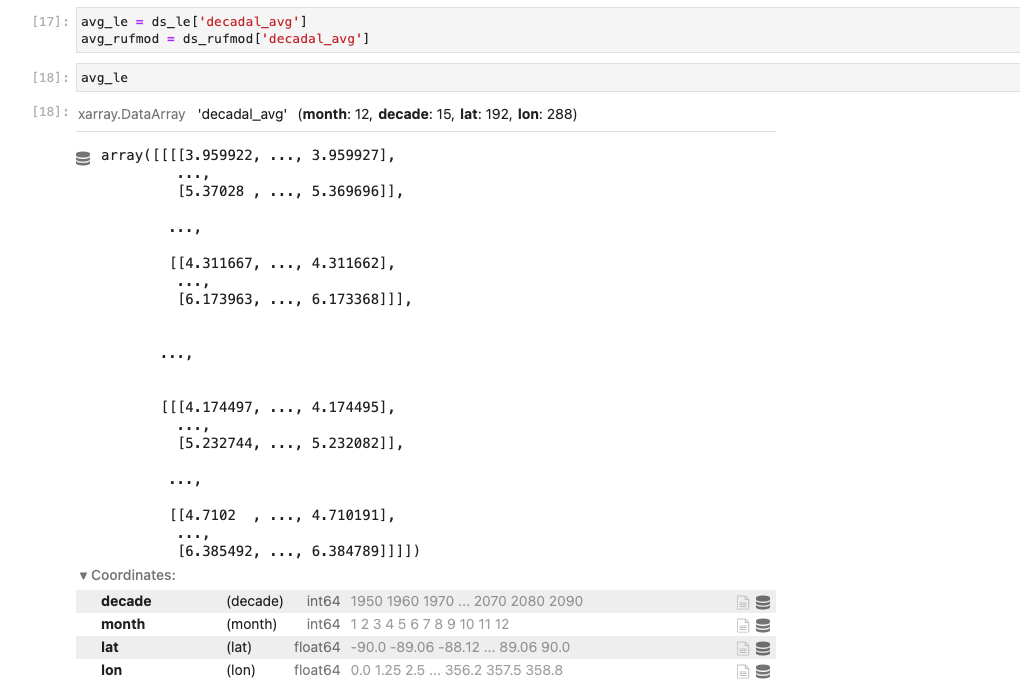Click the 'decade' coordinate name
The width and height of the screenshot is (1020, 689).
click(126, 601)
